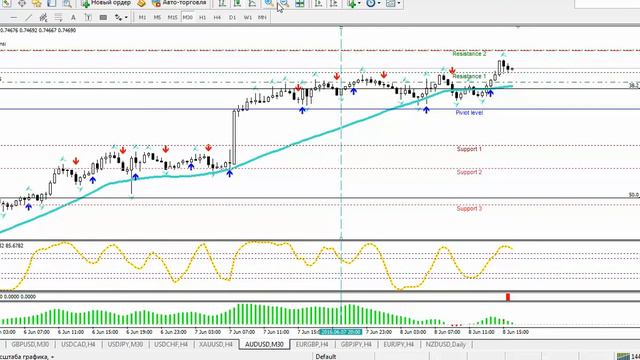This screenshot has width=640, height=360.
Task: Switch timeframe to M15
Action: coord(172,18)
